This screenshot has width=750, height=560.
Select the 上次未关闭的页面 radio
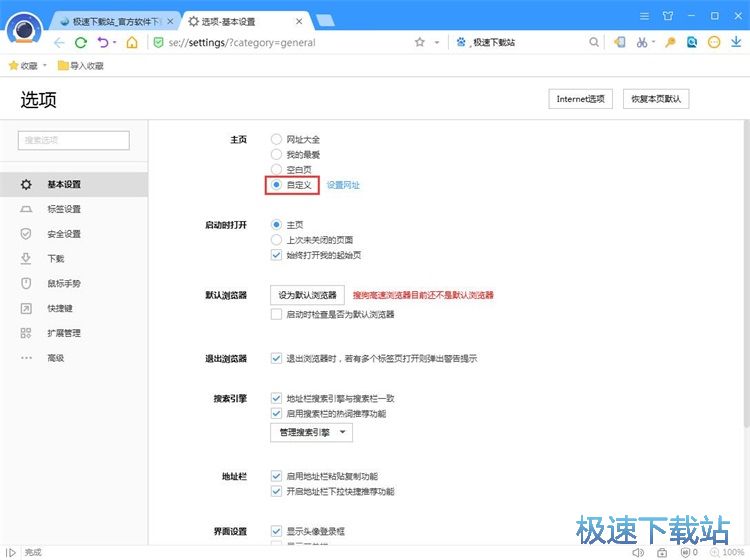(x=276, y=240)
